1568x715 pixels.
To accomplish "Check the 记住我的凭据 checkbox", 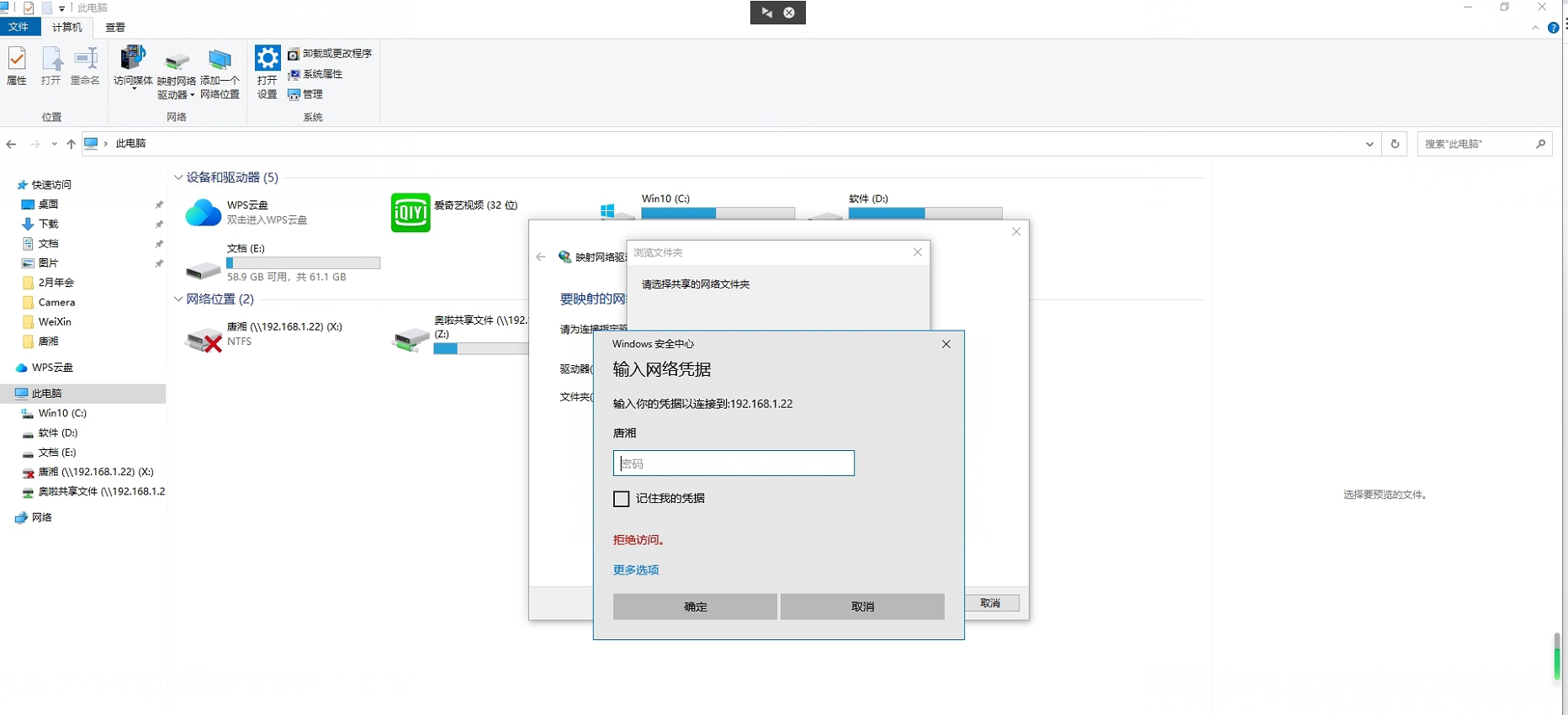I will (x=622, y=499).
